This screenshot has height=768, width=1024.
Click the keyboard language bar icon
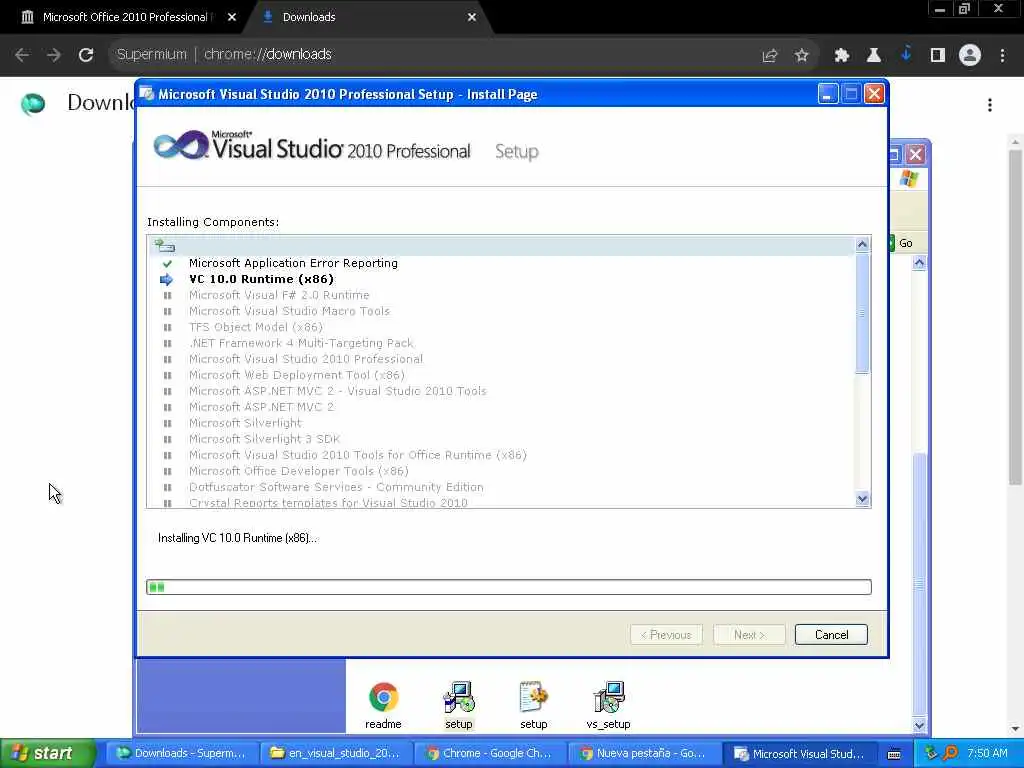pyautogui.click(x=894, y=754)
